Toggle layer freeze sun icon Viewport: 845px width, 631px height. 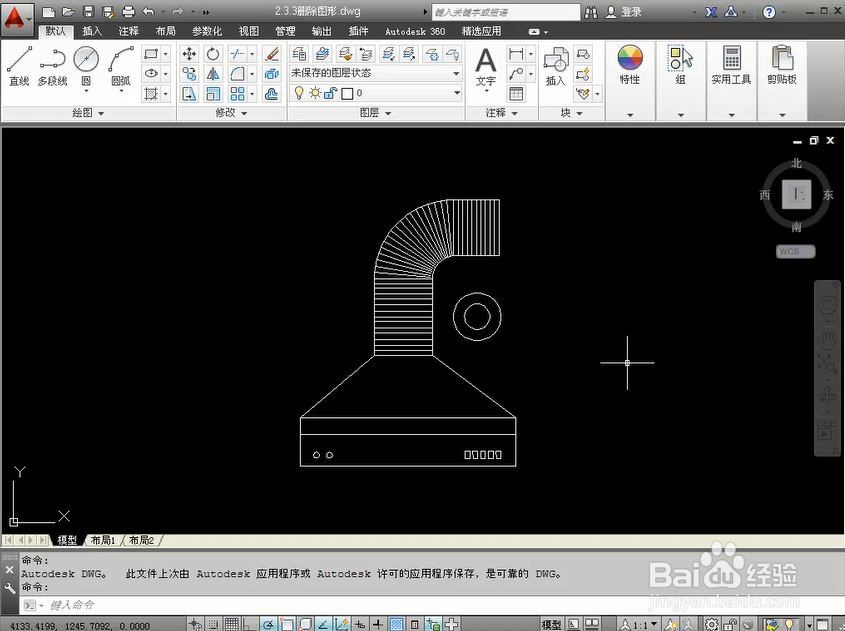click(315, 93)
